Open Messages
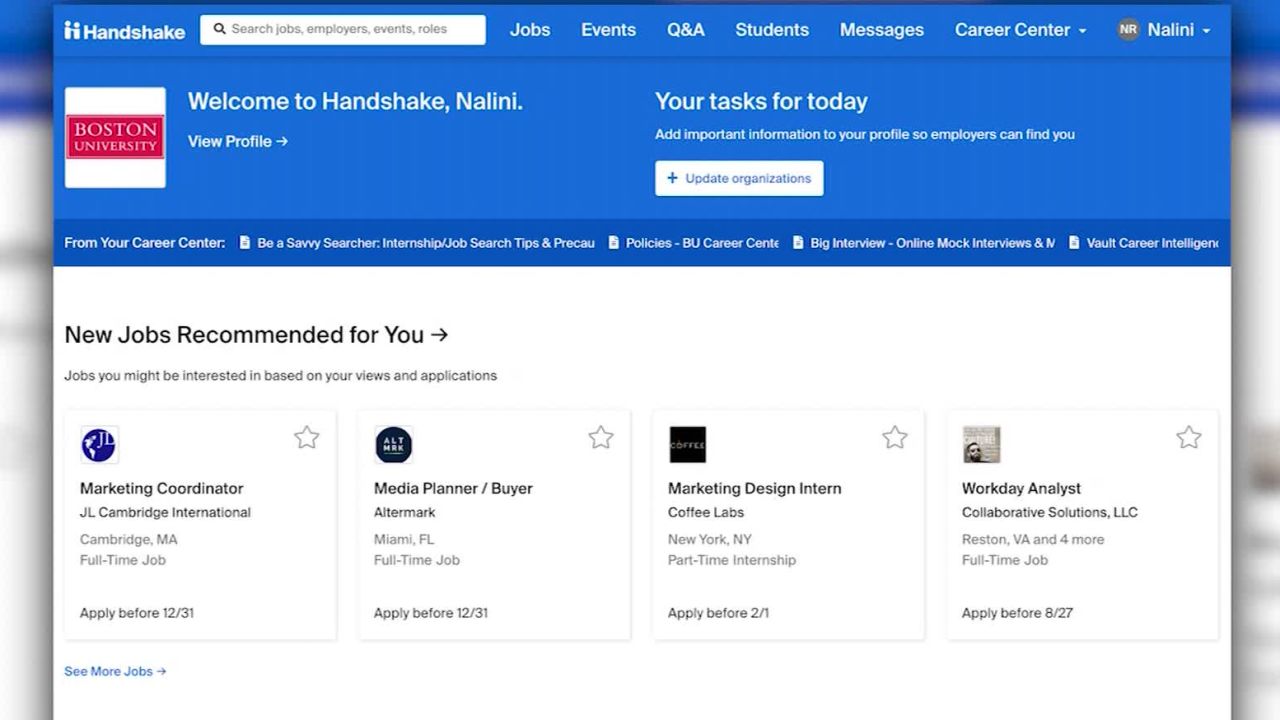Viewport: 1280px width, 720px height. pyautogui.click(x=882, y=30)
